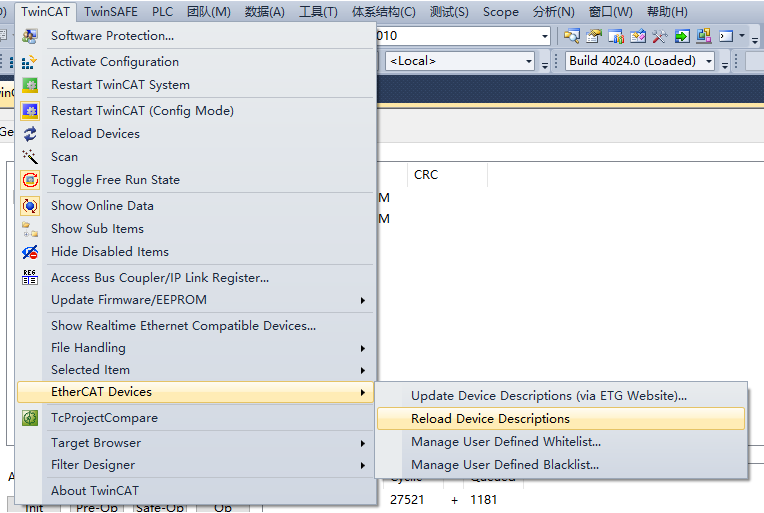Click the queued frame value 1181
Image resolution: width=764 pixels, height=513 pixels.
[484, 500]
